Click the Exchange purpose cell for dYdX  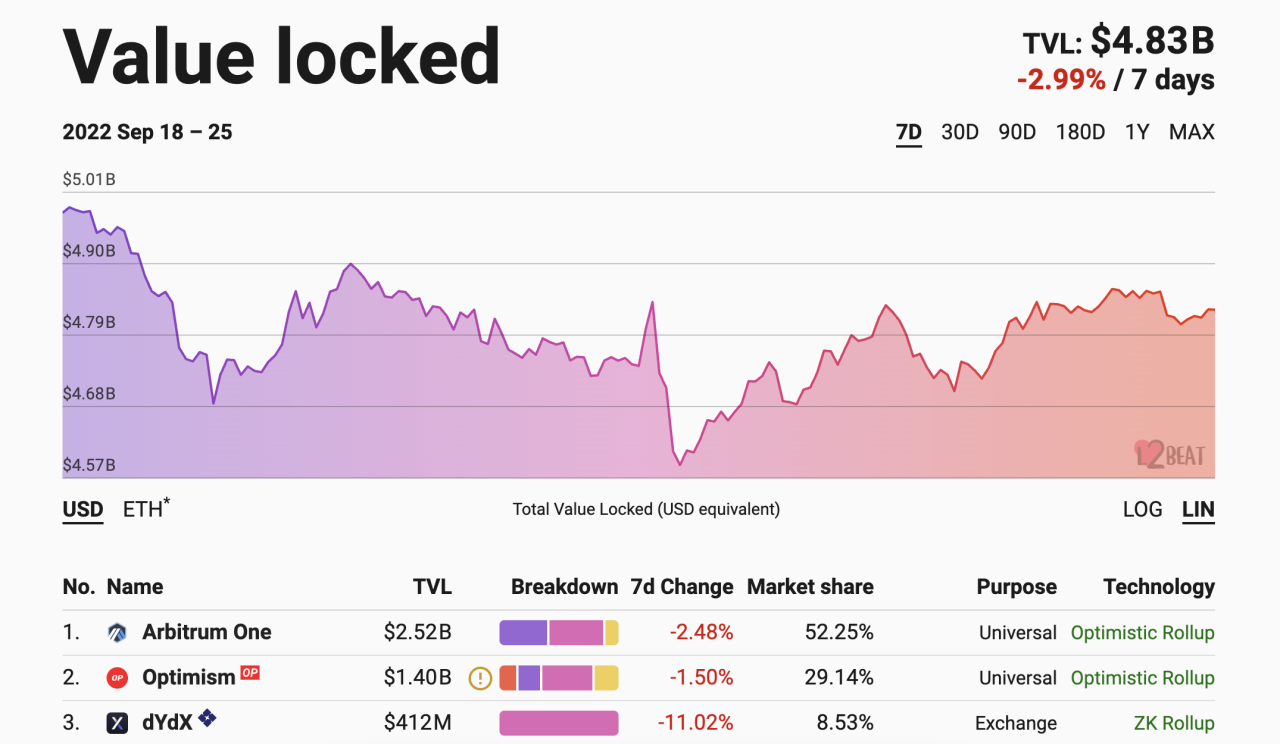click(x=1016, y=723)
